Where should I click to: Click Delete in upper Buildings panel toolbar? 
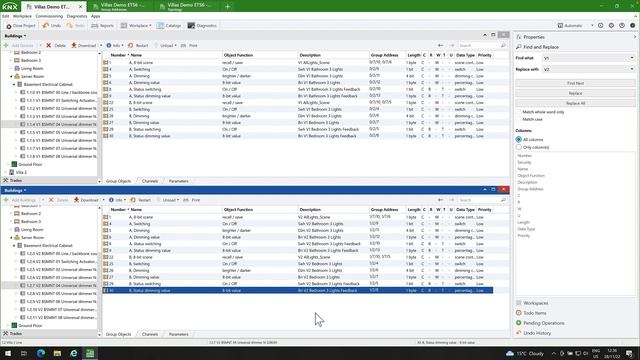click(x=56, y=45)
